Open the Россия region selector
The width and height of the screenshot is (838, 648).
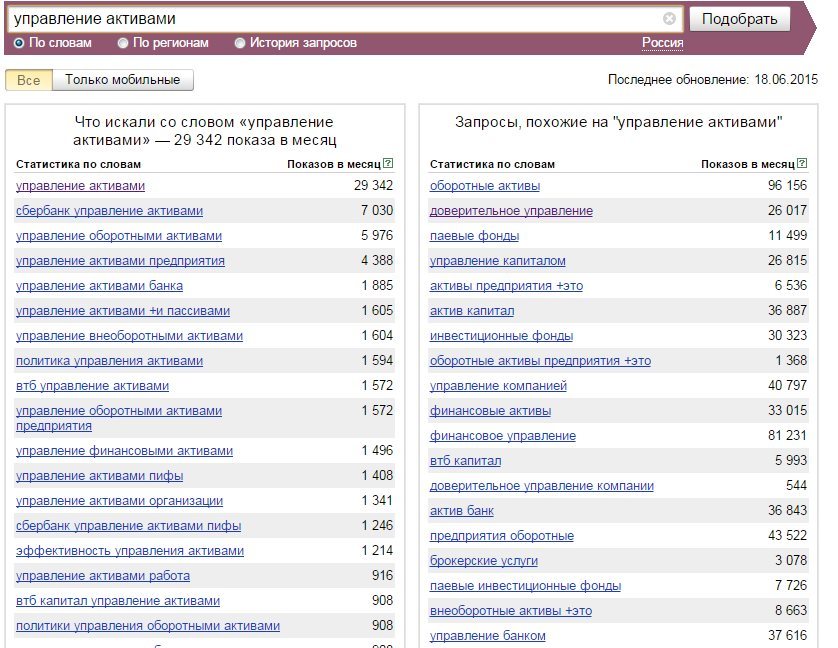click(x=662, y=43)
